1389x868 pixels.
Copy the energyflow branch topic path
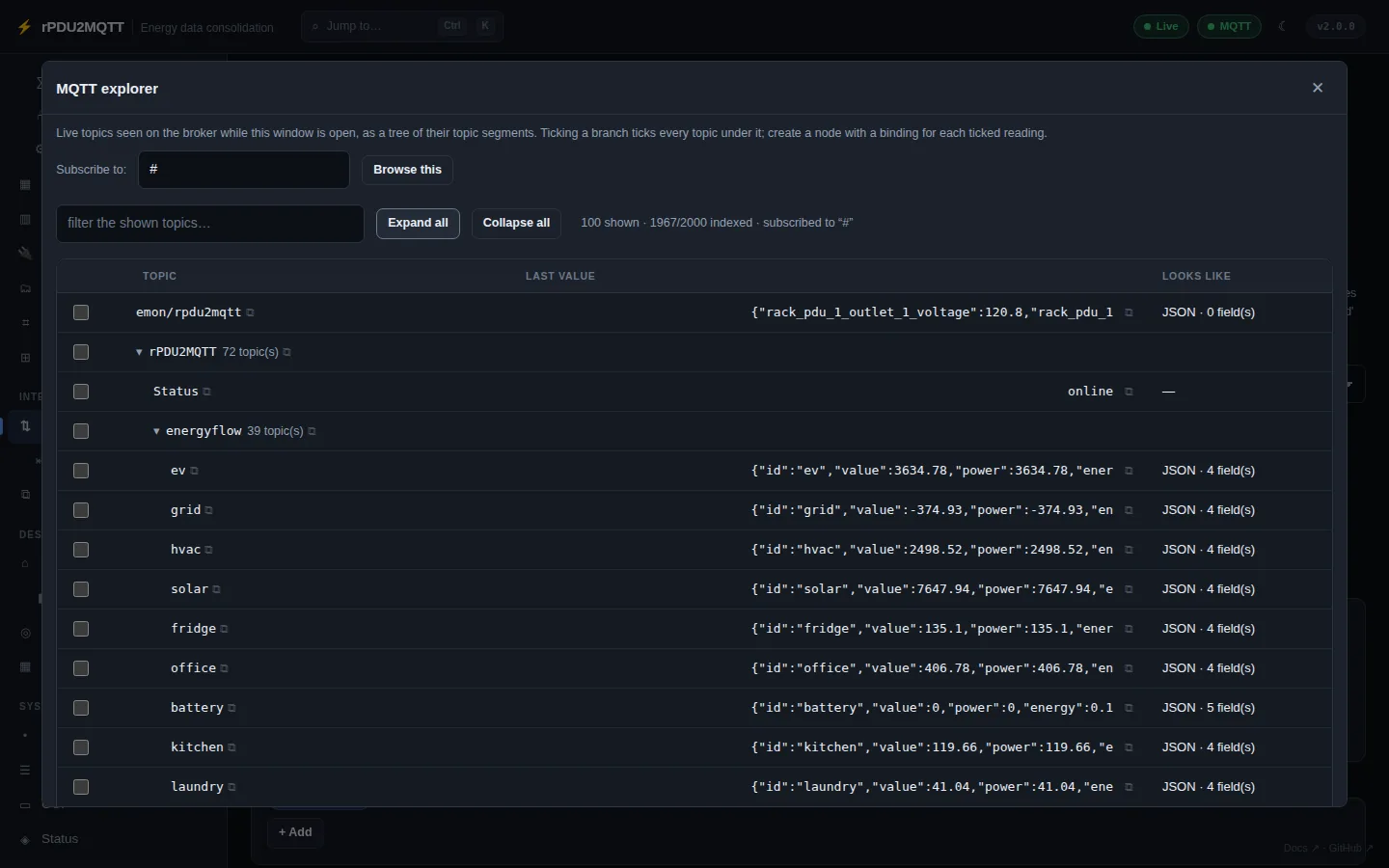coord(313,431)
